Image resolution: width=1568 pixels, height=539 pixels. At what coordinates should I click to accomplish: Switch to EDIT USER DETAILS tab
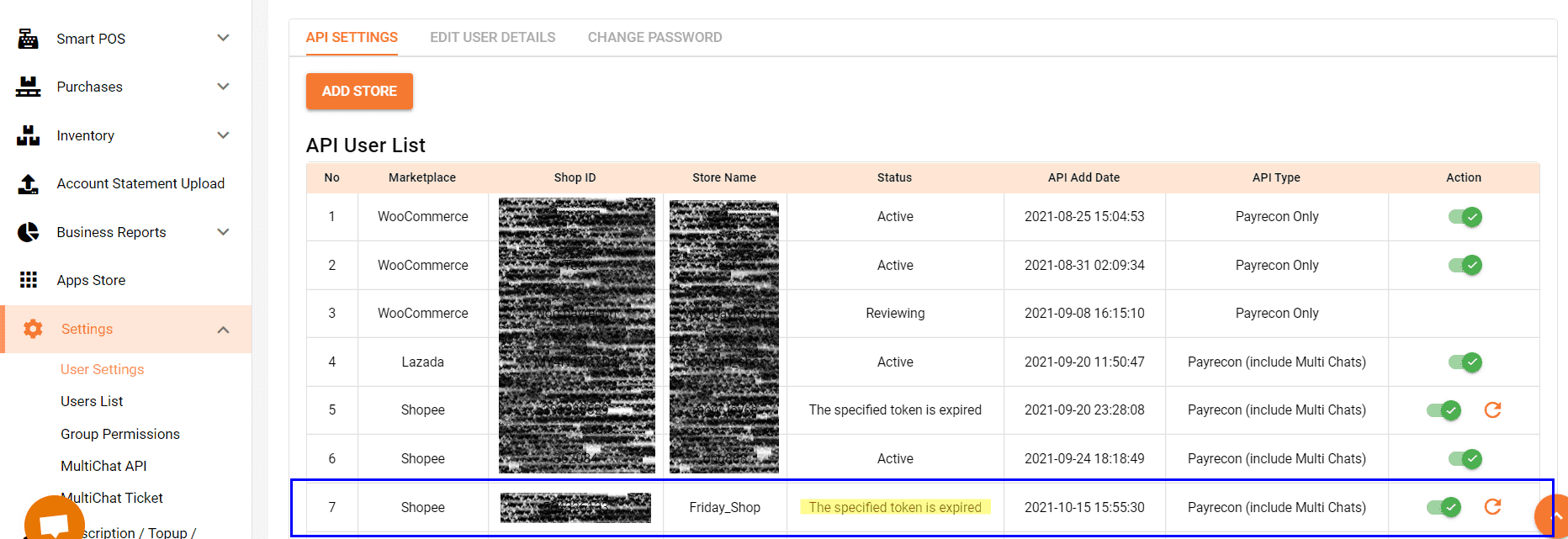point(493,37)
